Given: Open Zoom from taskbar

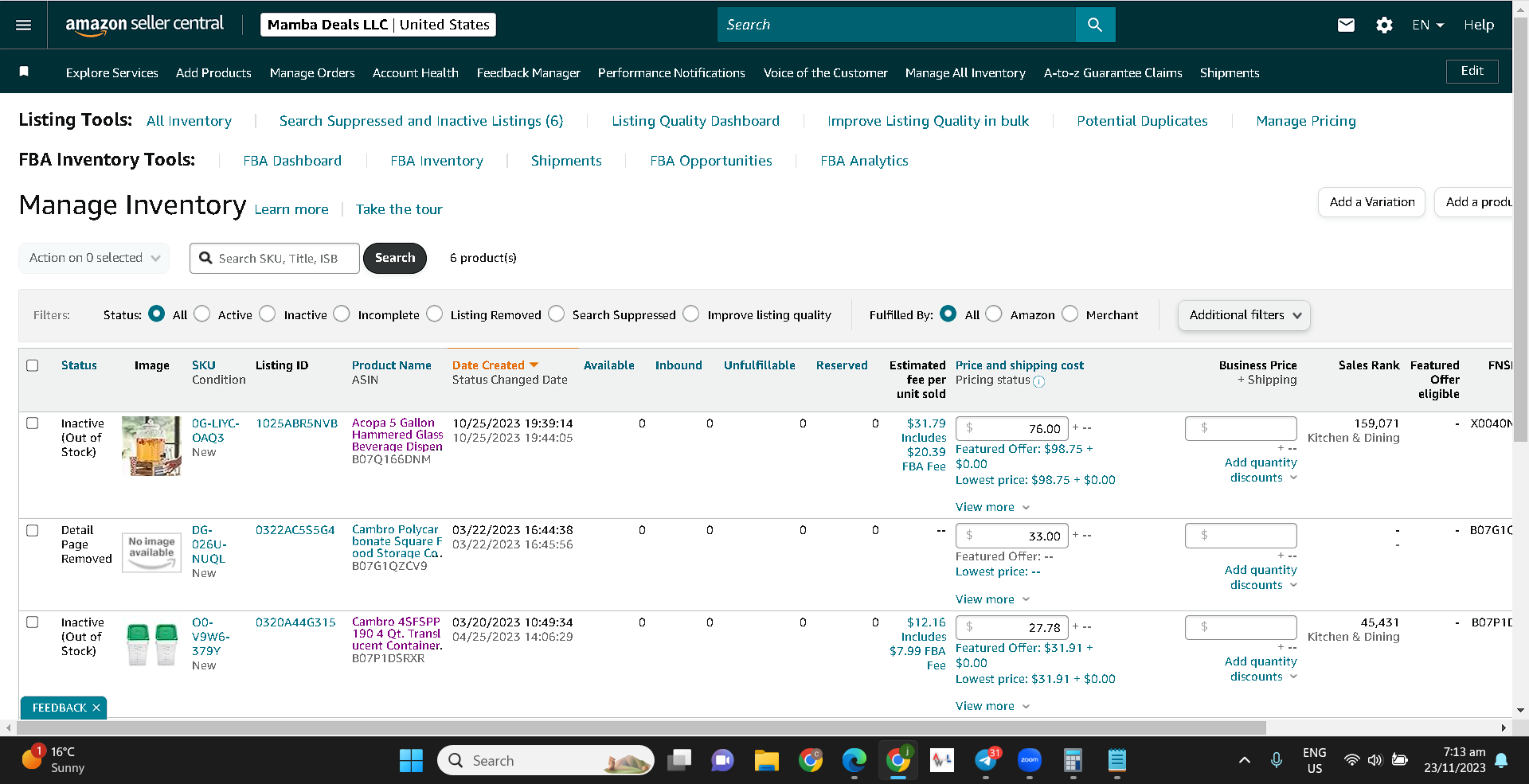Looking at the screenshot, I should coord(1030,761).
